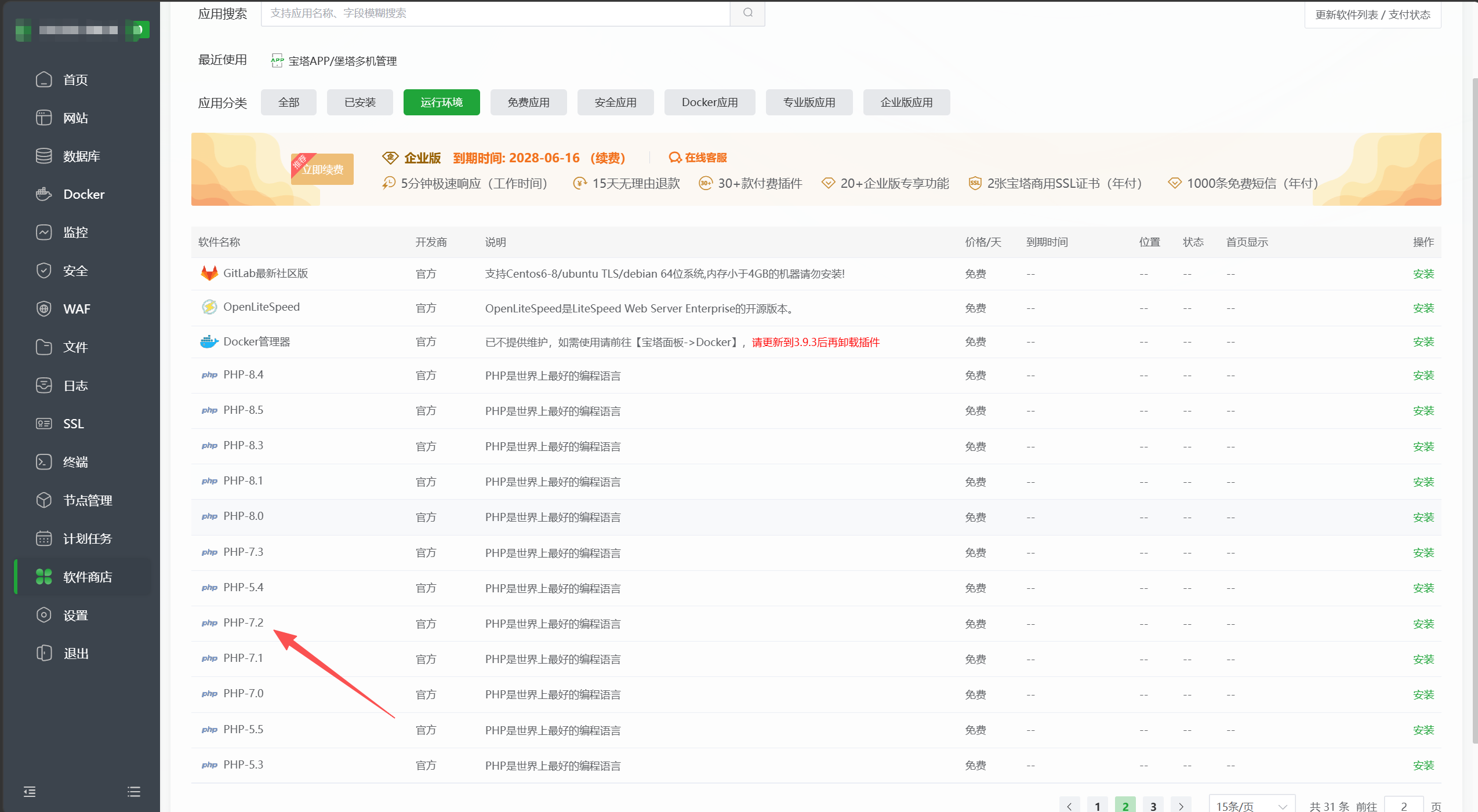This screenshot has height=812, width=1478.
Task: Click the 软件商店 clover icon
Action: pyautogui.click(x=44, y=577)
